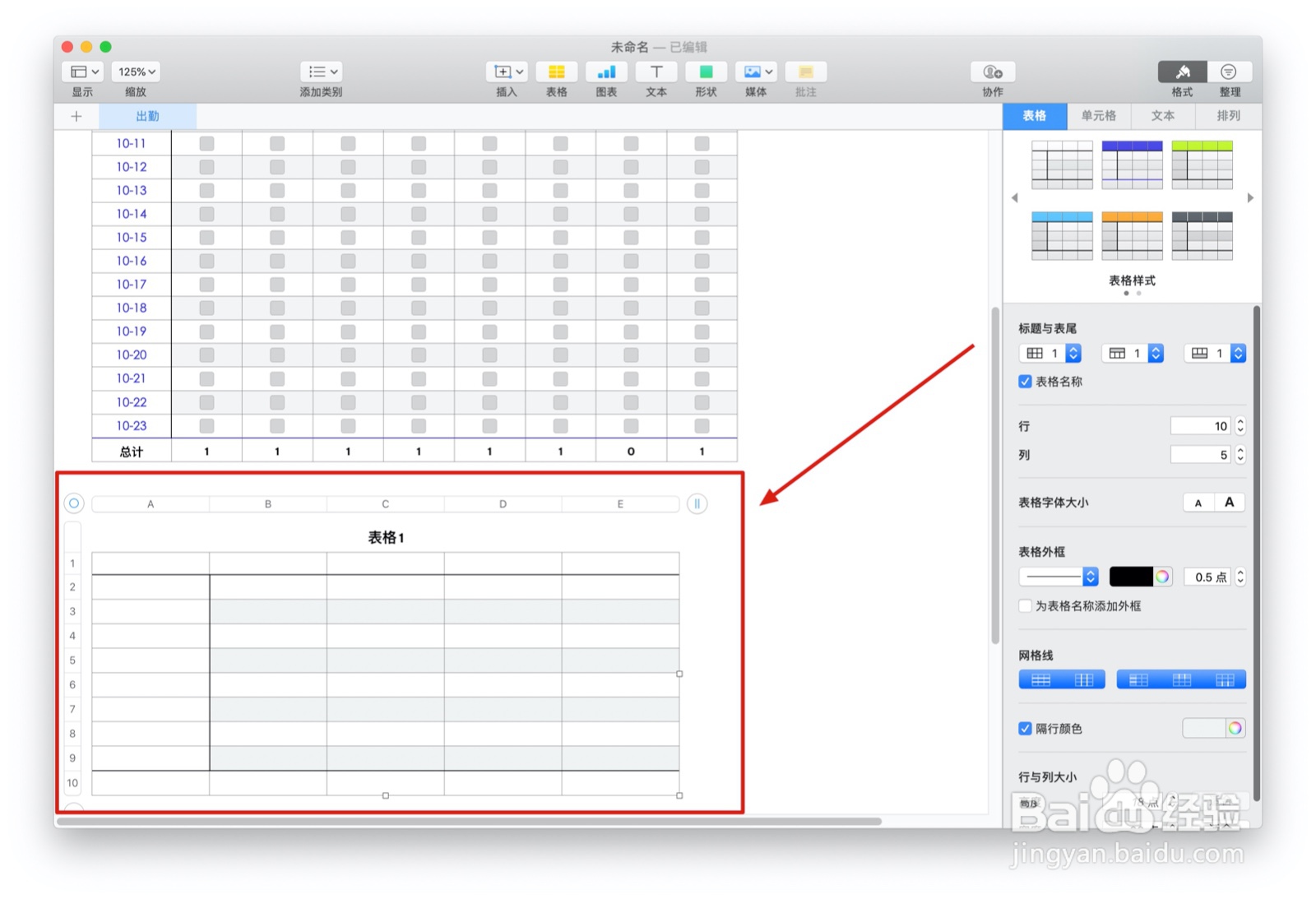
Task: Choose the dark gray table style thumbnail
Action: tap(1202, 235)
